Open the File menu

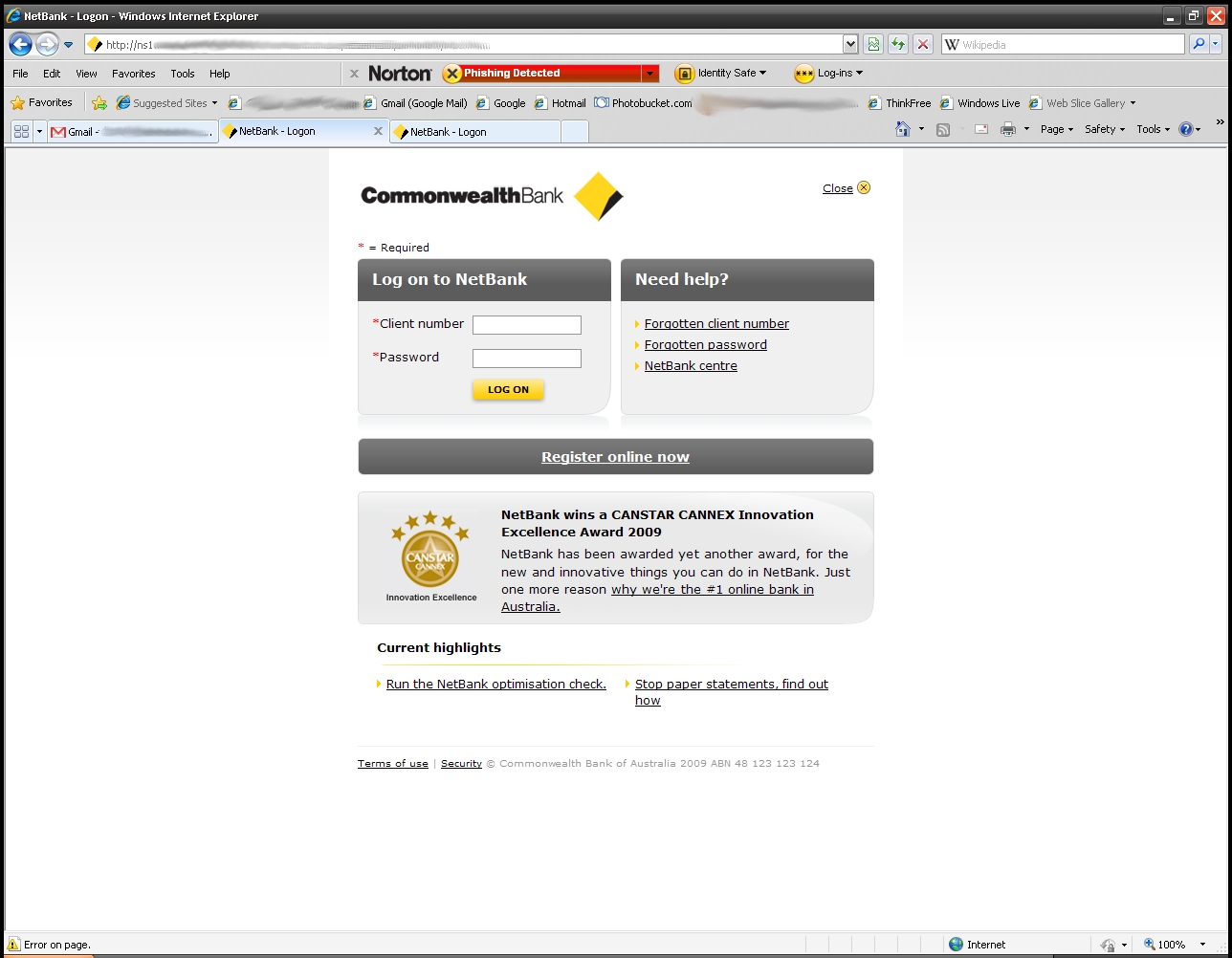point(20,74)
